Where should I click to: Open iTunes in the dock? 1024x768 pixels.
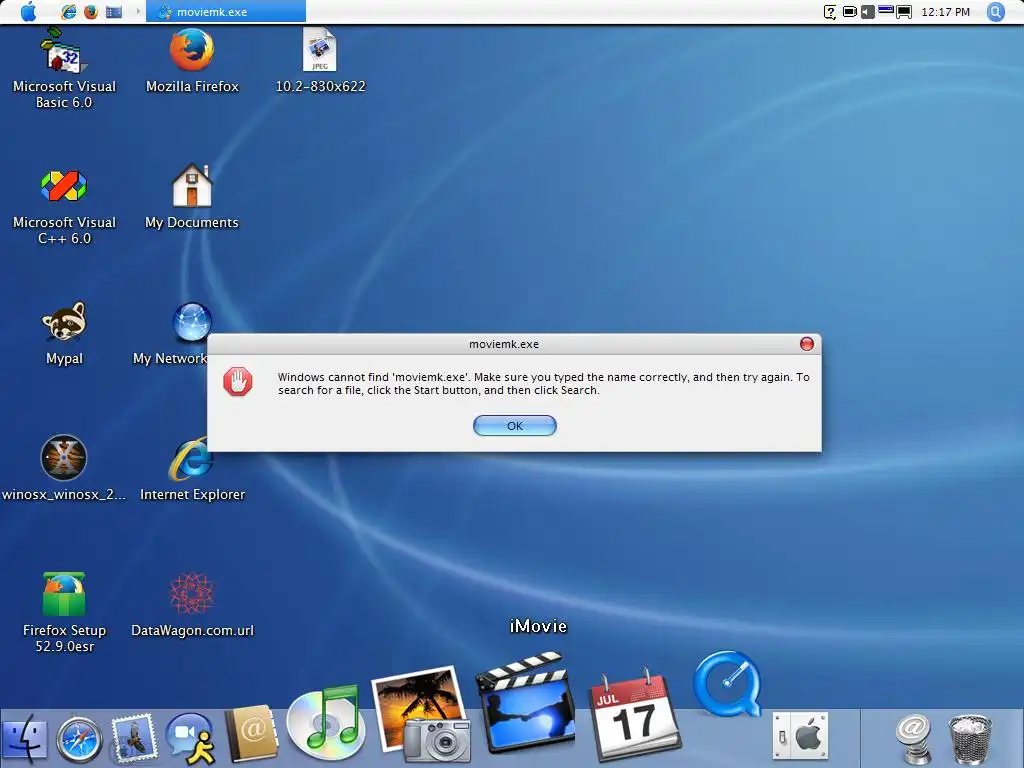325,724
